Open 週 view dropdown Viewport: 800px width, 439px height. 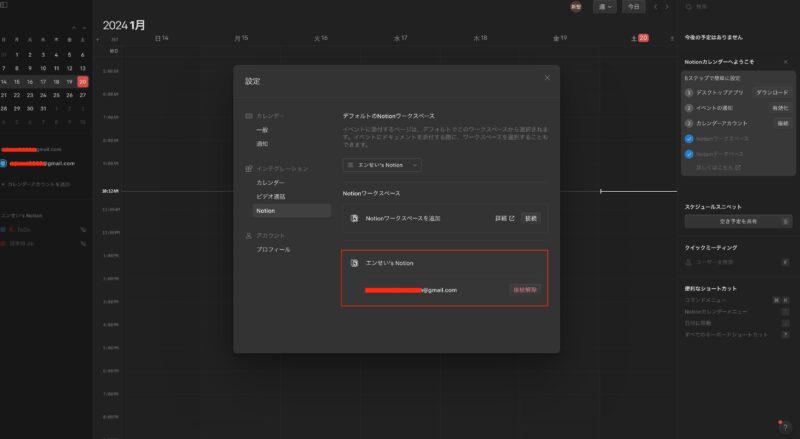[x=605, y=7]
